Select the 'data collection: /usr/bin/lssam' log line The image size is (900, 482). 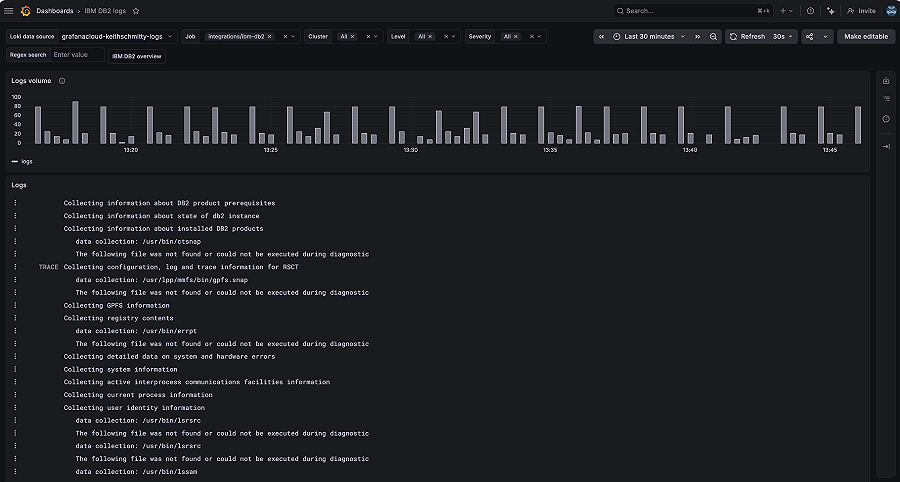(x=137, y=472)
